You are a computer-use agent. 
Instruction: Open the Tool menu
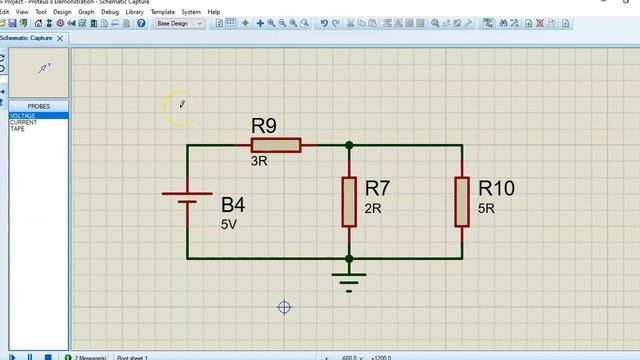coord(41,12)
